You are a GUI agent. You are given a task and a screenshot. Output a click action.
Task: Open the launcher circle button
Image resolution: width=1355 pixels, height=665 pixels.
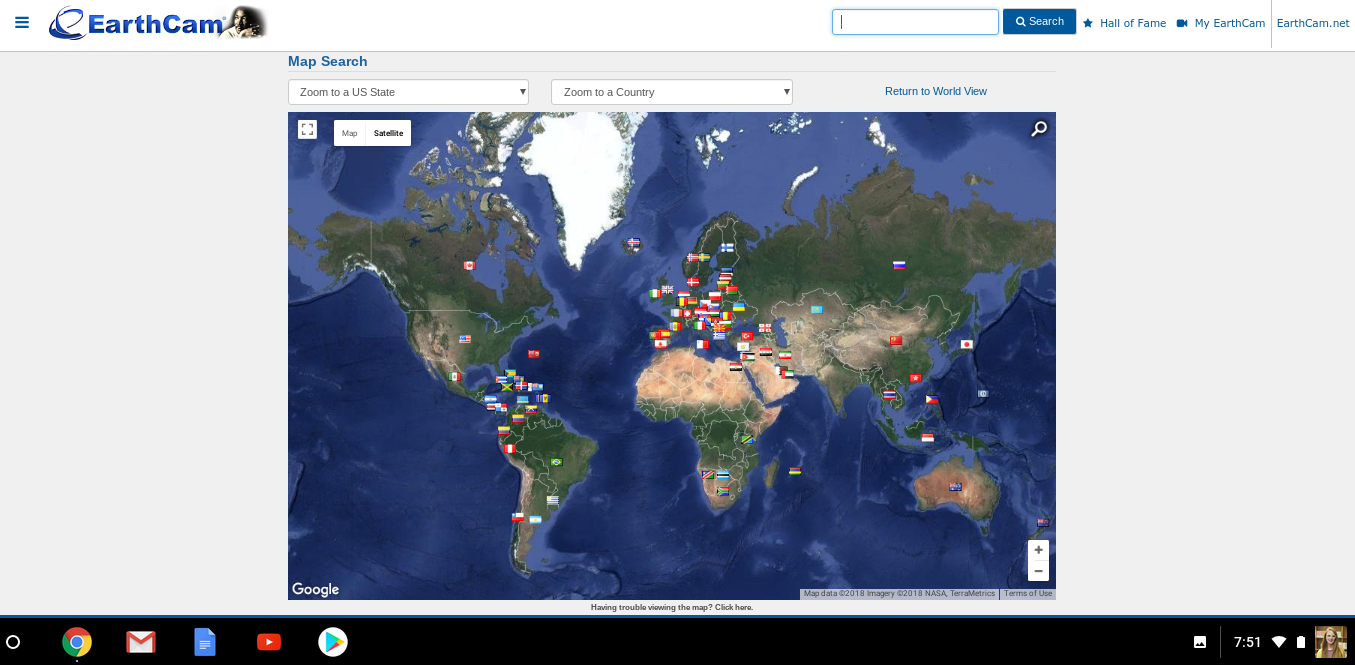[13, 642]
